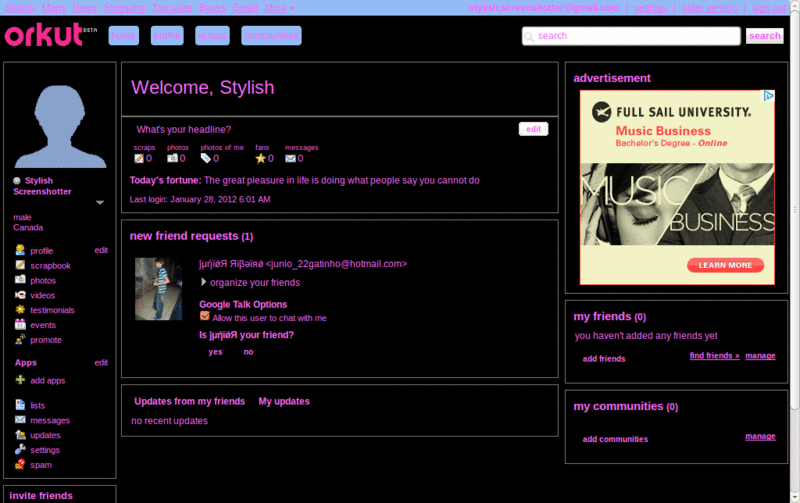Click manage link under my communities
The width and height of the screenshot is (800, 503).
click(760, 436)
